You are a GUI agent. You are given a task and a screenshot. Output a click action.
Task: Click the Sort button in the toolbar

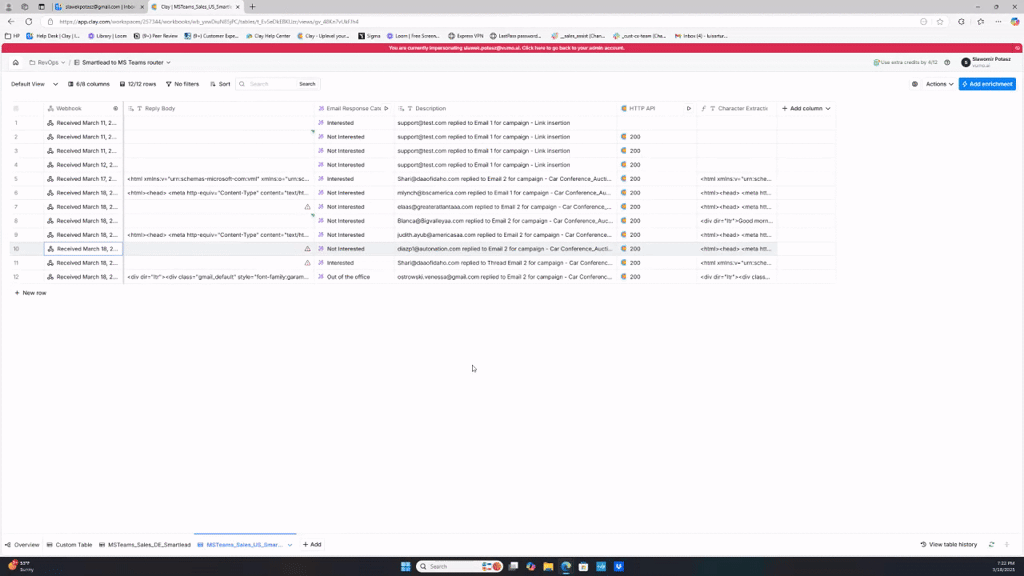pyautogui.click(x=220, y=84)
